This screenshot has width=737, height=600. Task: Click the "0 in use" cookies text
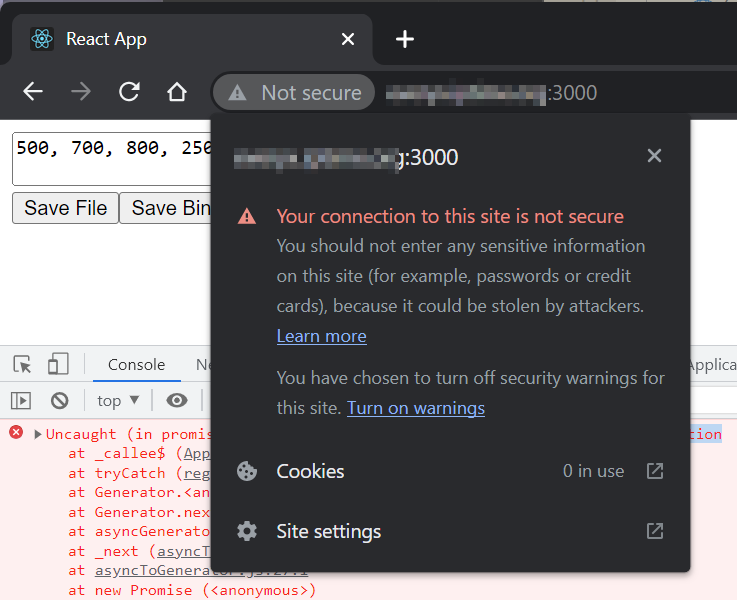[x=593, y=471]
